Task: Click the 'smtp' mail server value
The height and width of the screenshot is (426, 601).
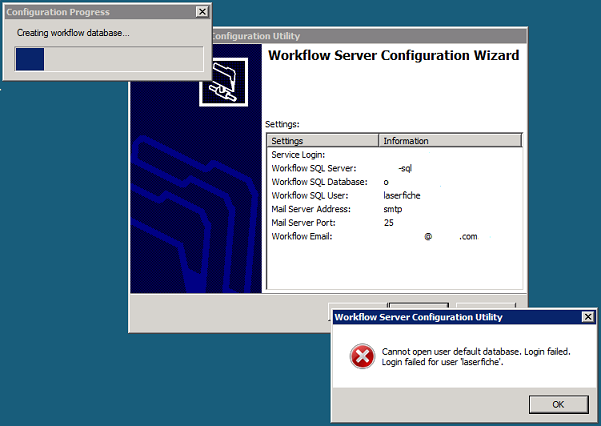Action: (392, 209)
